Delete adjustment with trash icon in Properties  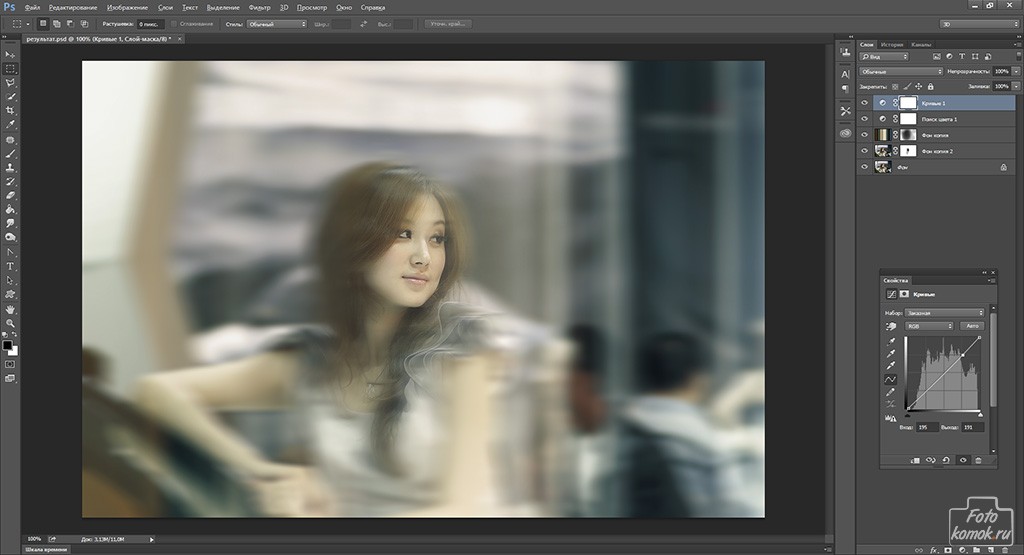click(978, 460)
